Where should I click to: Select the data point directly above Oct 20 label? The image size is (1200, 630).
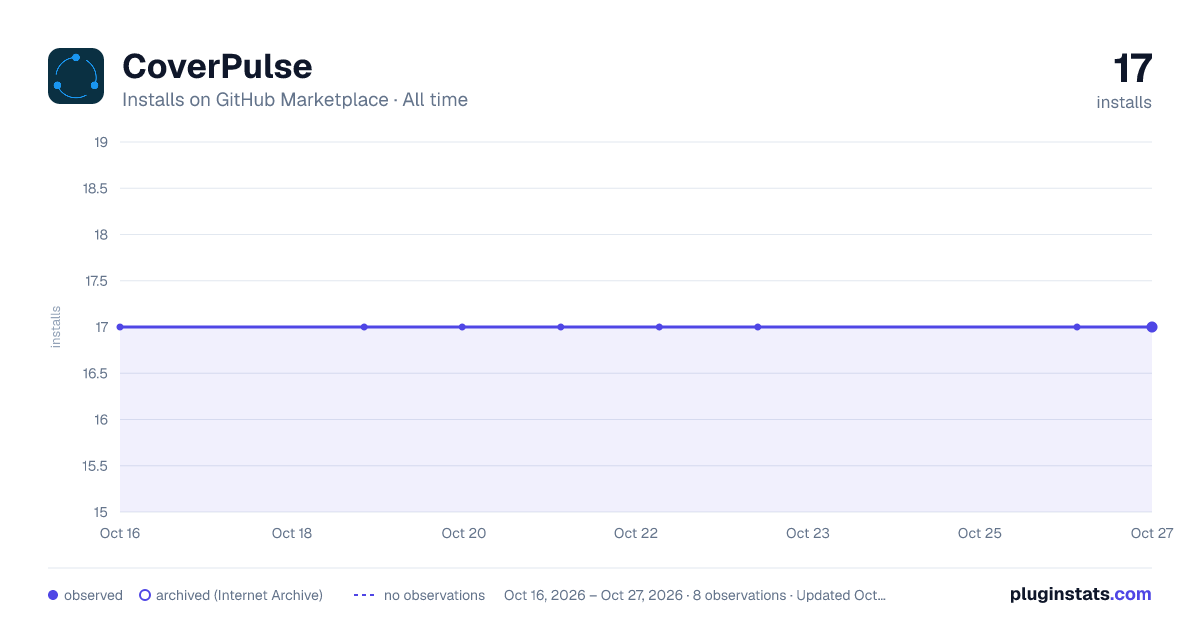coord(462,327)
